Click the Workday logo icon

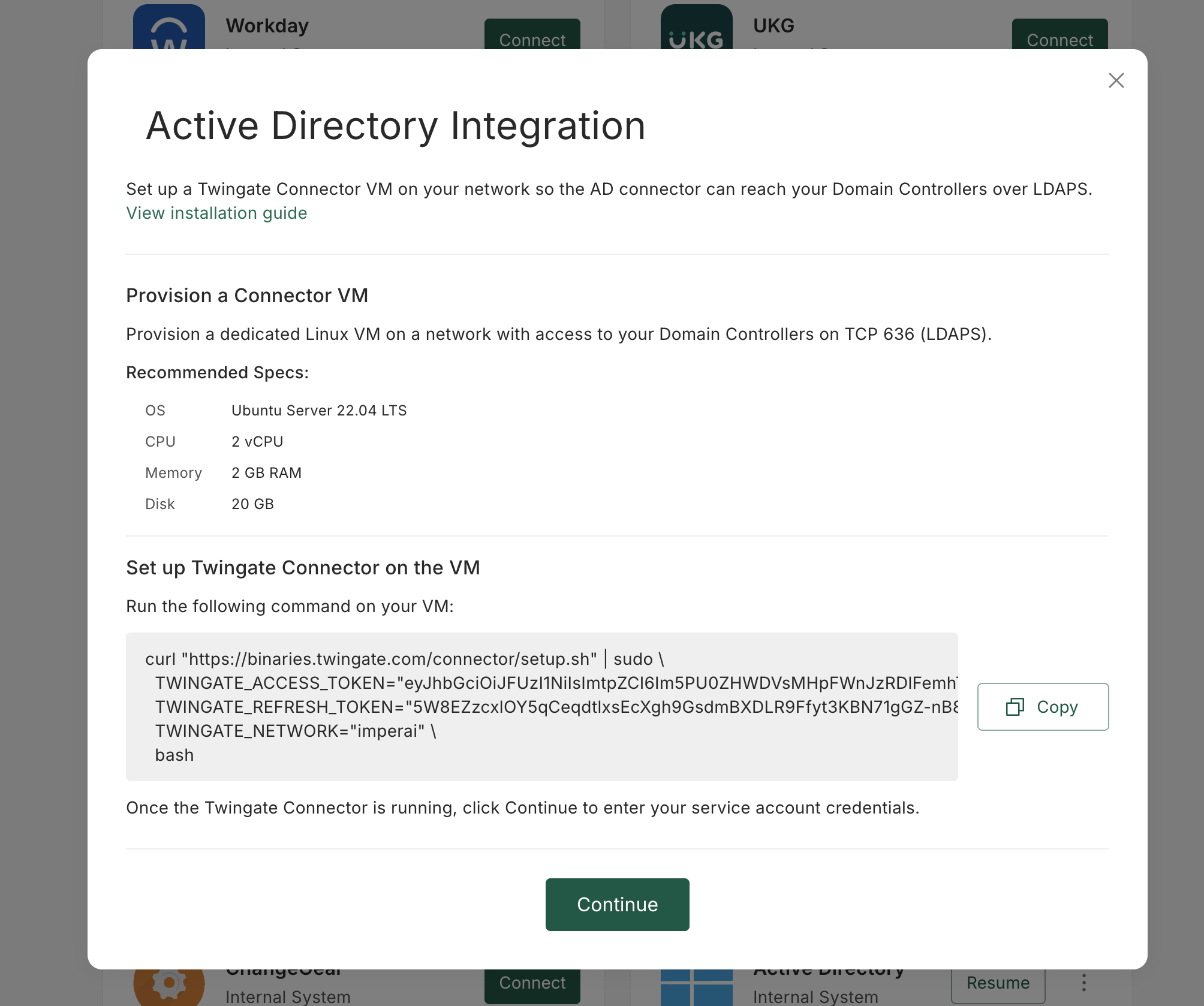click(x=169, y=27)
